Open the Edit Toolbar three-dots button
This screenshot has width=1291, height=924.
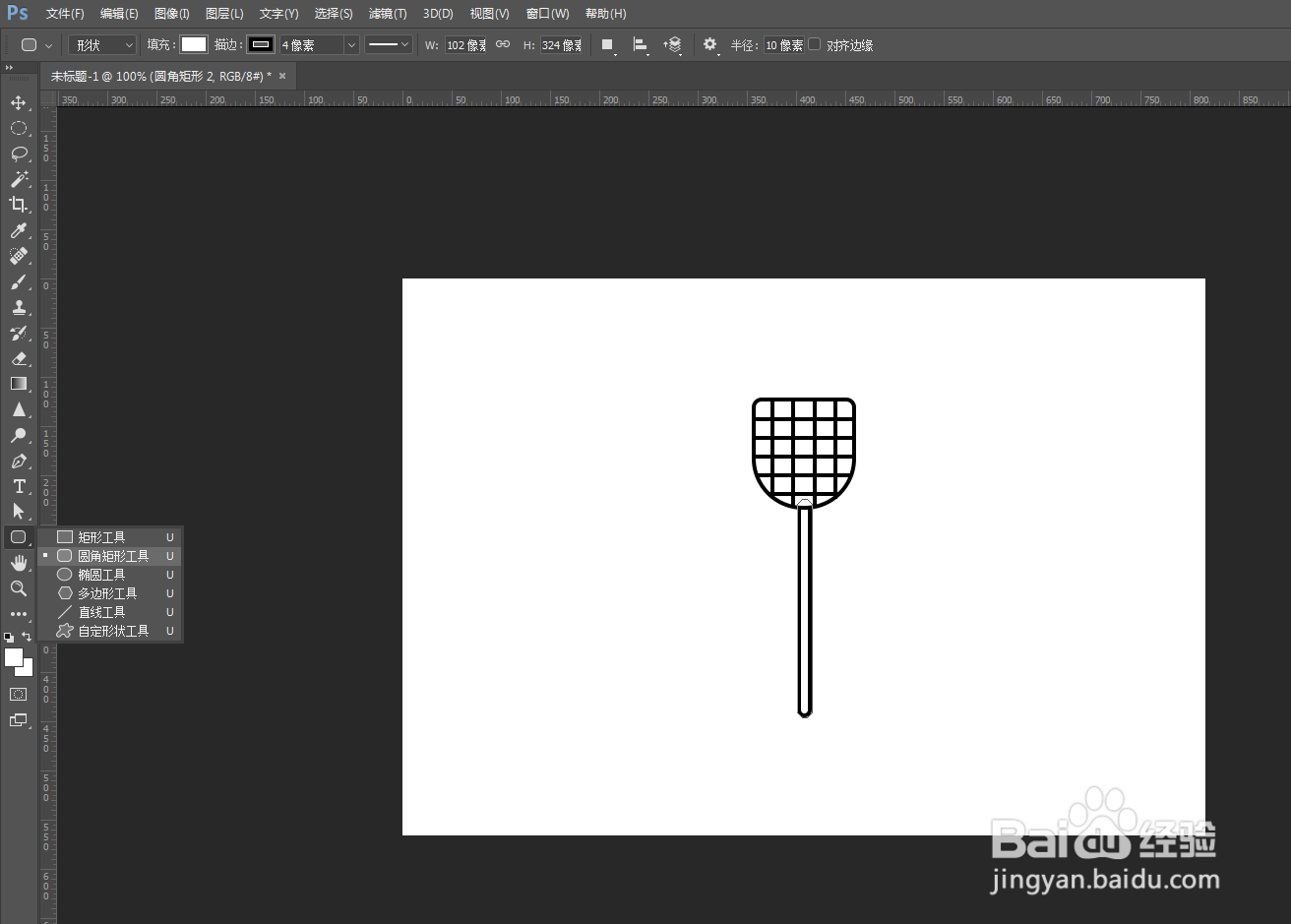[19, 614]
